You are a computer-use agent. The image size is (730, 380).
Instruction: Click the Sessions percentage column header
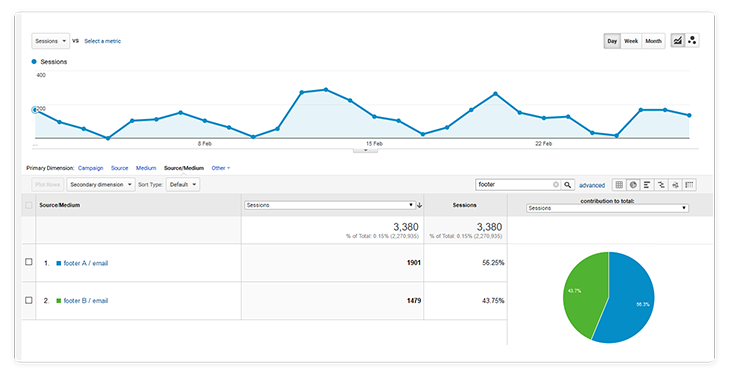click(465, 205)
